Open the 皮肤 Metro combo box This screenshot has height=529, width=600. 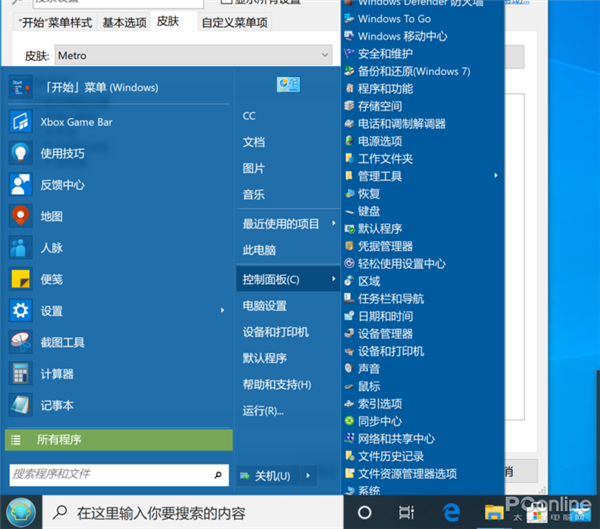pos(194,55)
